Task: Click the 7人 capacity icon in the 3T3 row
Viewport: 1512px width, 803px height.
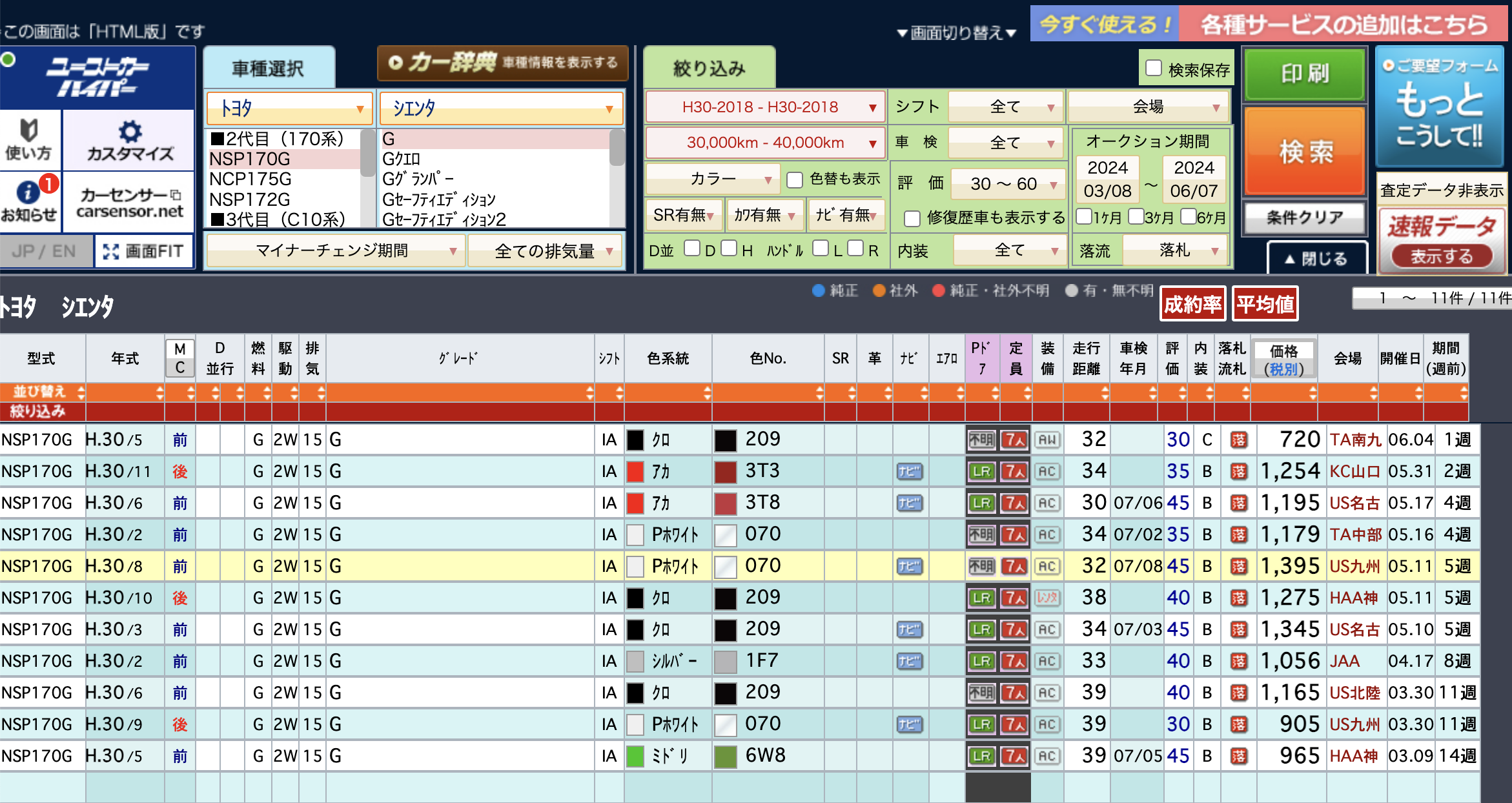Action: 1014,472
